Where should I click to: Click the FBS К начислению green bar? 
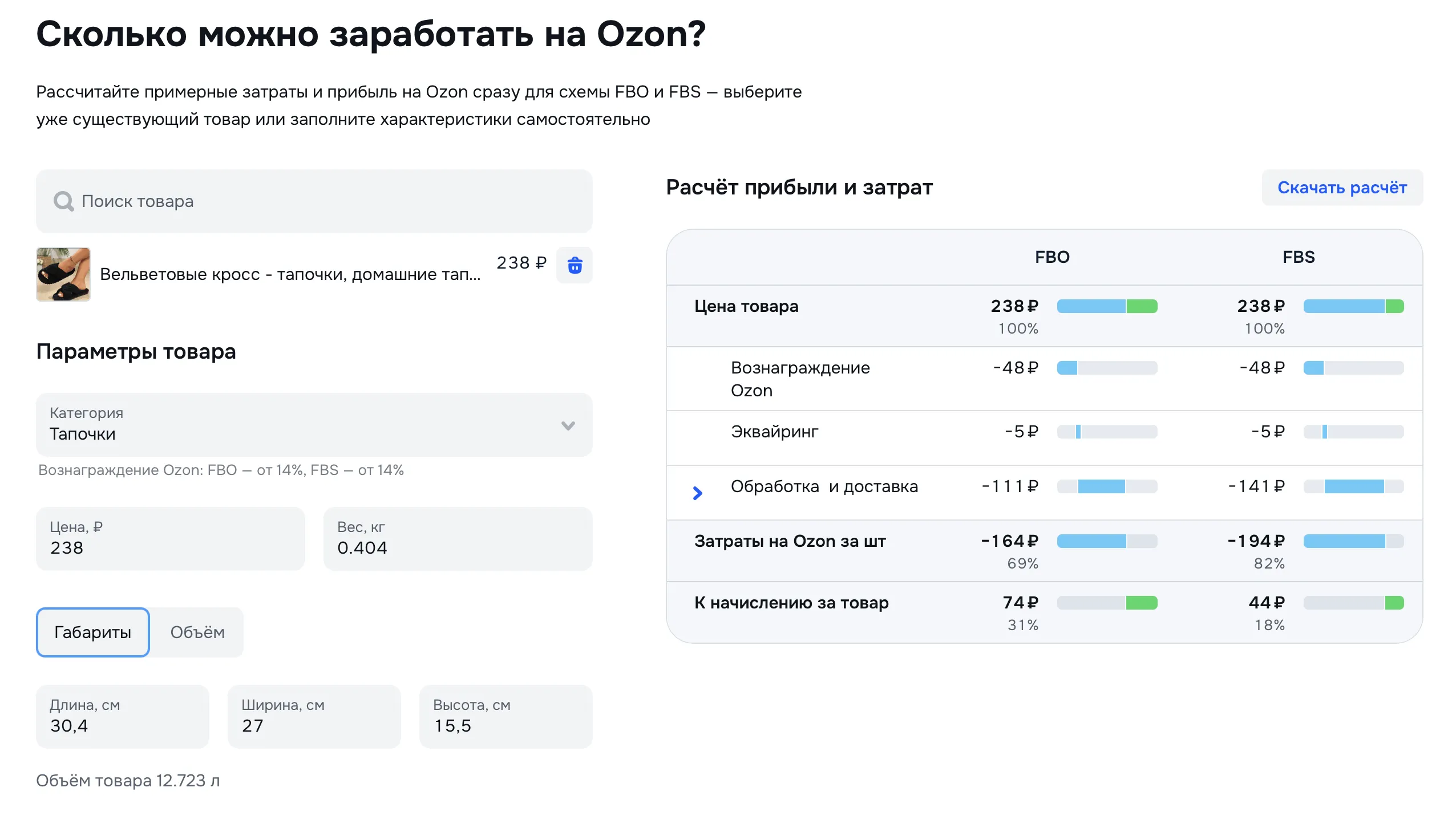coord(1394,603)
